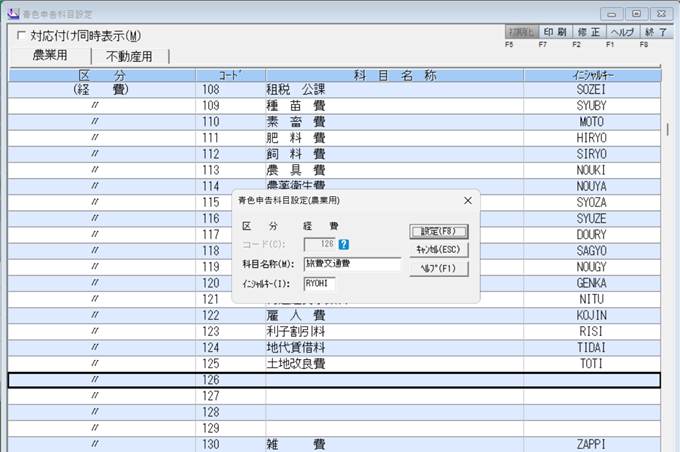680x452 pixels.
Task: Click the ヘルプ(F1) dialog button
Action: point(438,269)
